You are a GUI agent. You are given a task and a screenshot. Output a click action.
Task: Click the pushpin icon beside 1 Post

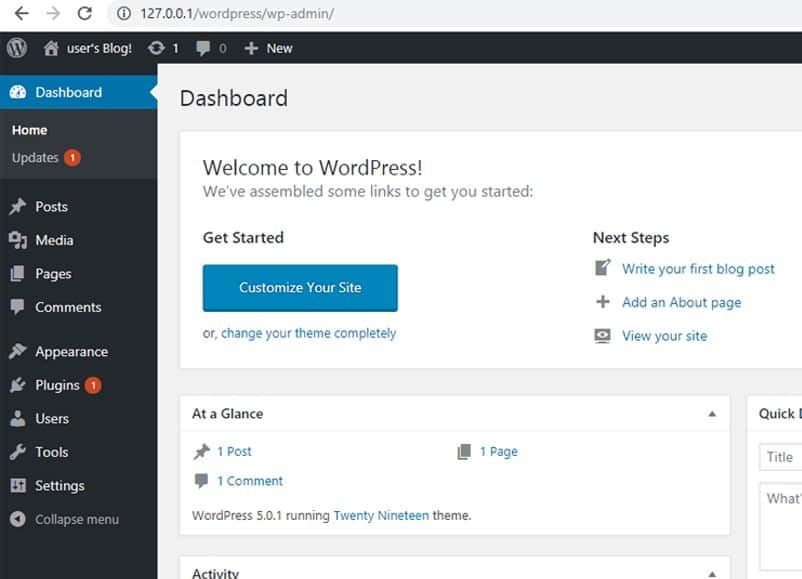(202, 452)
